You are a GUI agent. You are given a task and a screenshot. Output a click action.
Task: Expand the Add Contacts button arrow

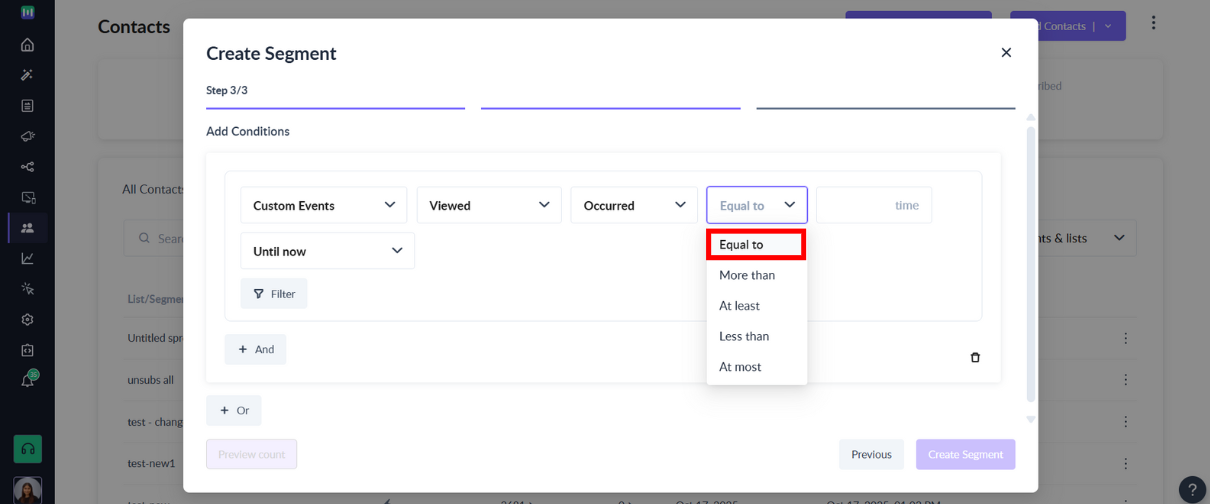[1108, 26]
